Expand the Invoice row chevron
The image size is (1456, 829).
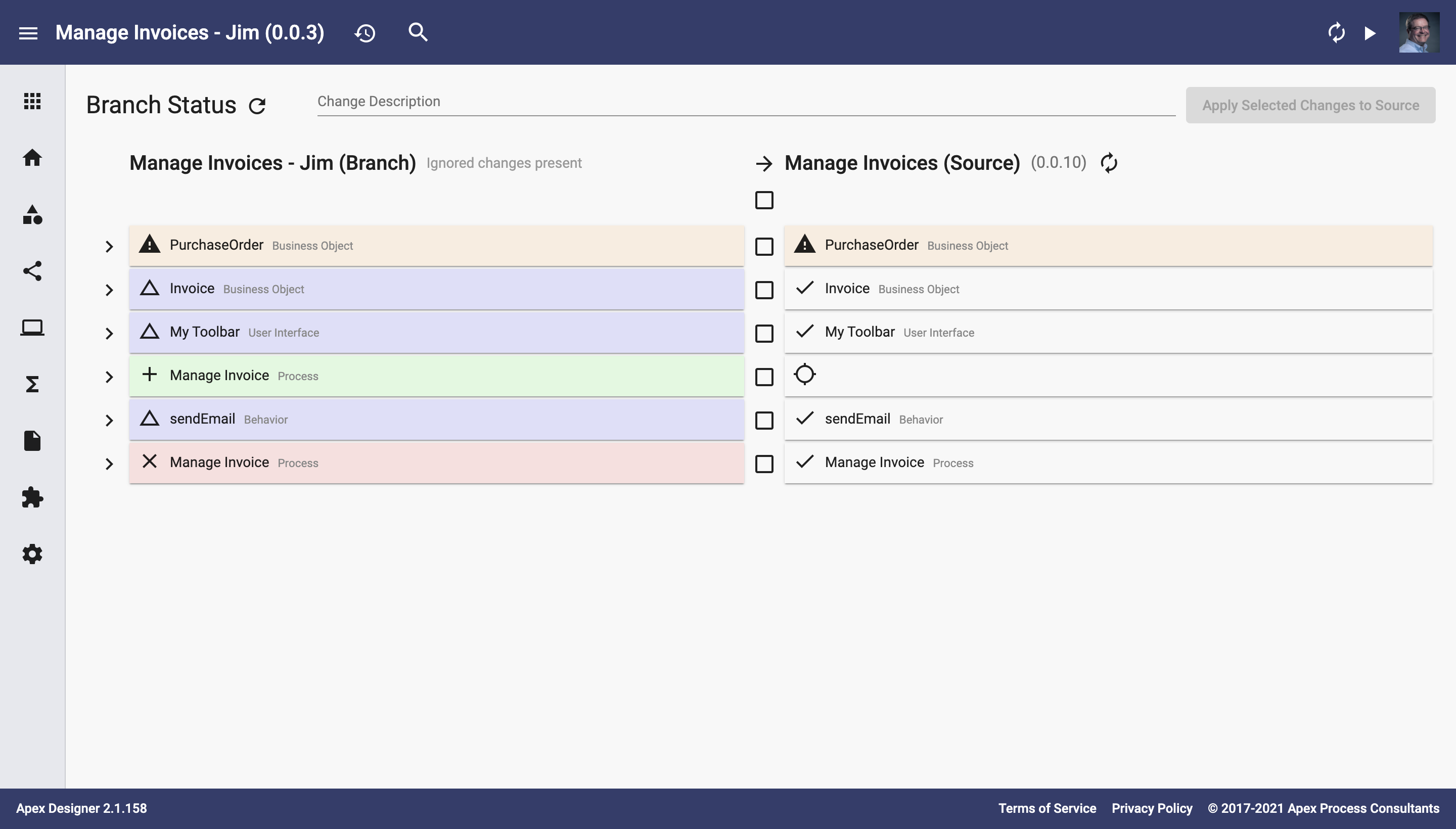(x=109, y=290)
